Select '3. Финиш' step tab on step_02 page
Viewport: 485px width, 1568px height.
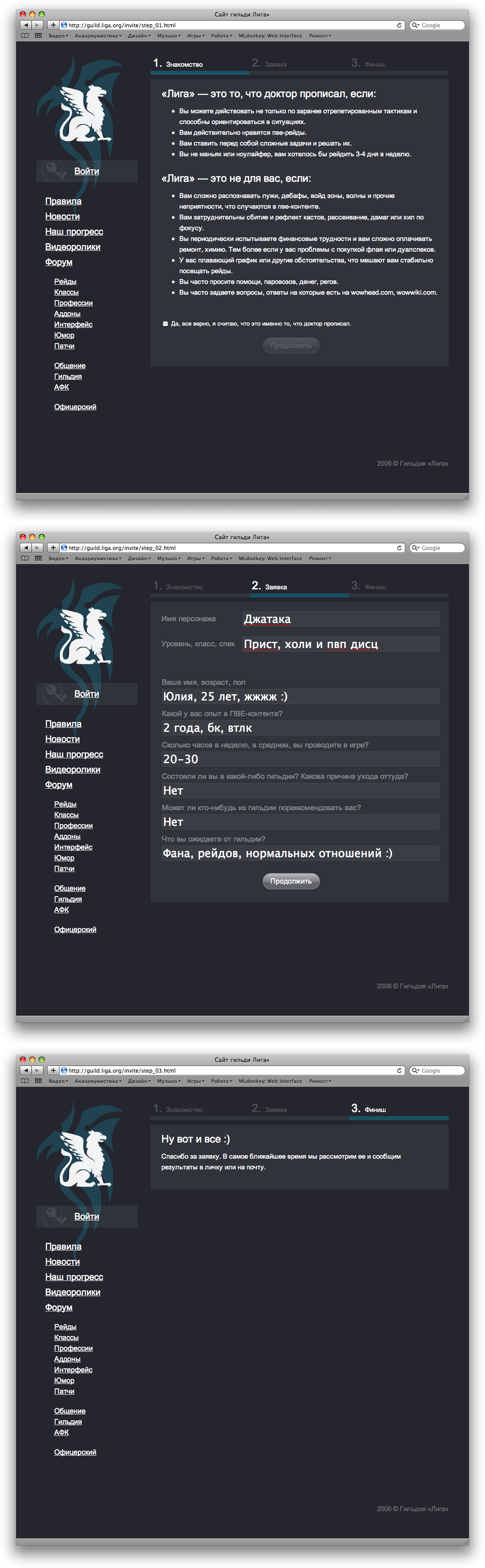click(x=368, y=586)
